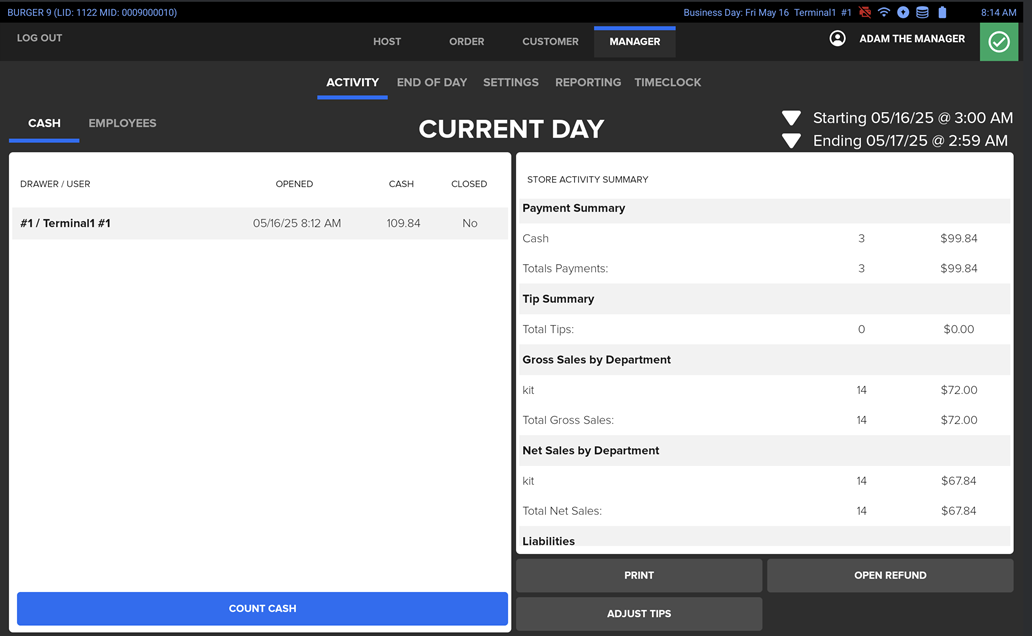The height and width of the screenshot is (636, 1032).
Task: Open the Settings submenu
Action: [511, 83]
